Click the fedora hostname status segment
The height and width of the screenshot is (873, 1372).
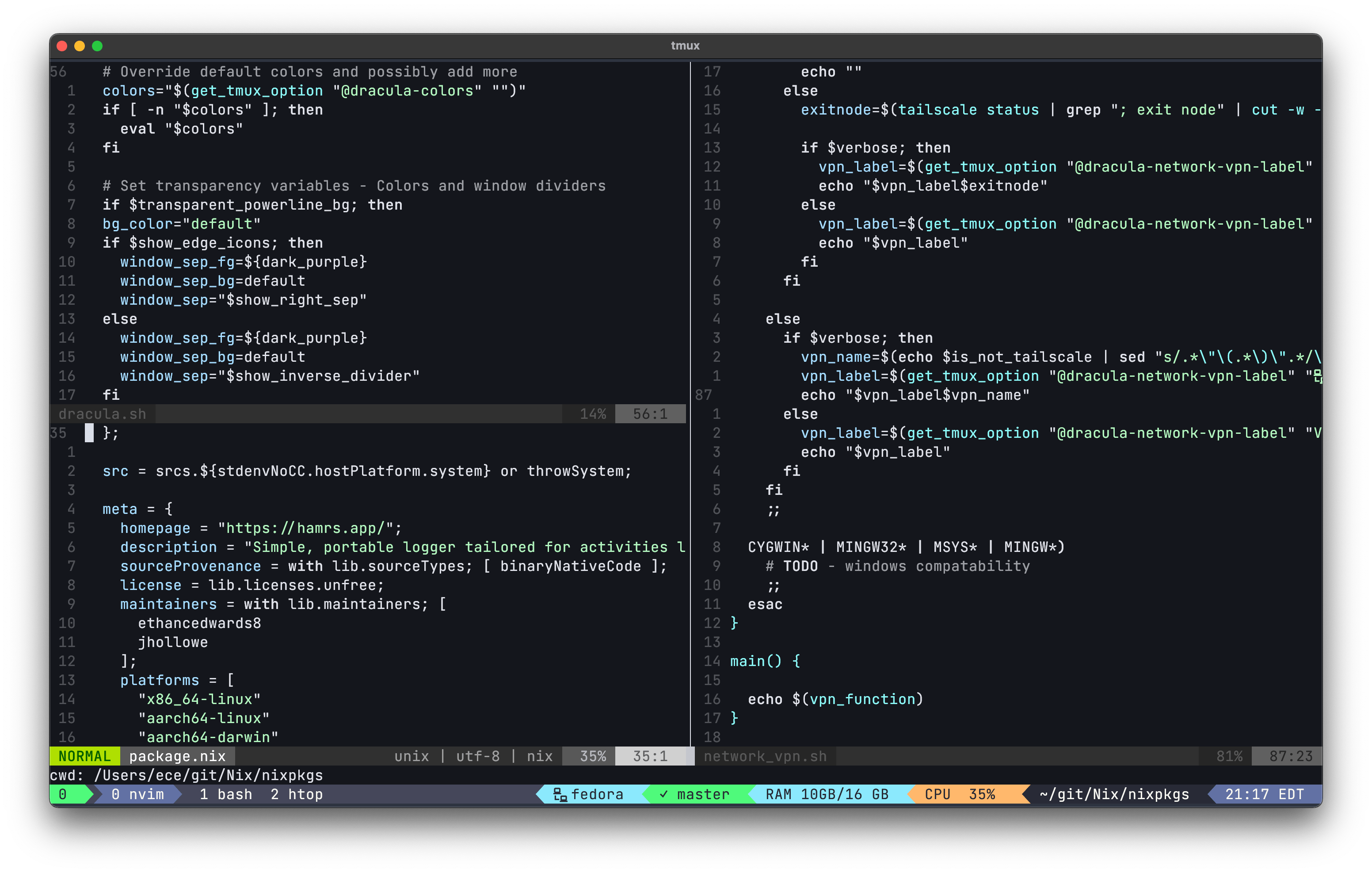tap(589, 794)
